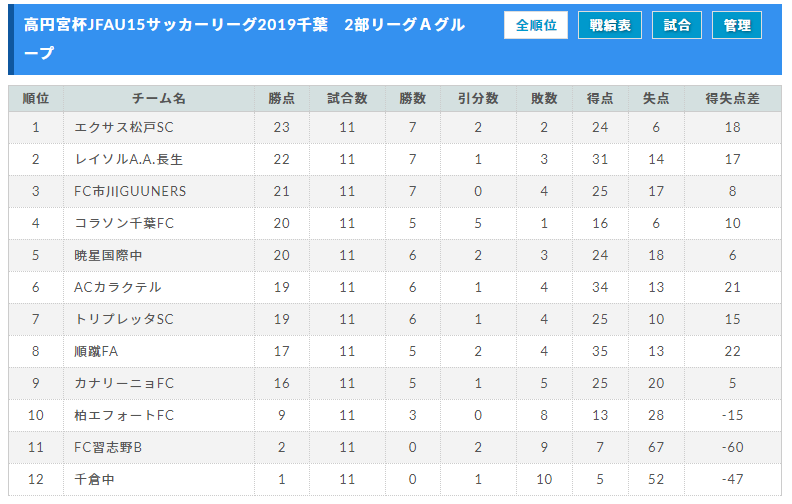The height and width of the screenshot is (504, 792).
Task: Click 順蹴FA team name
Action: (x=96, y=351)
